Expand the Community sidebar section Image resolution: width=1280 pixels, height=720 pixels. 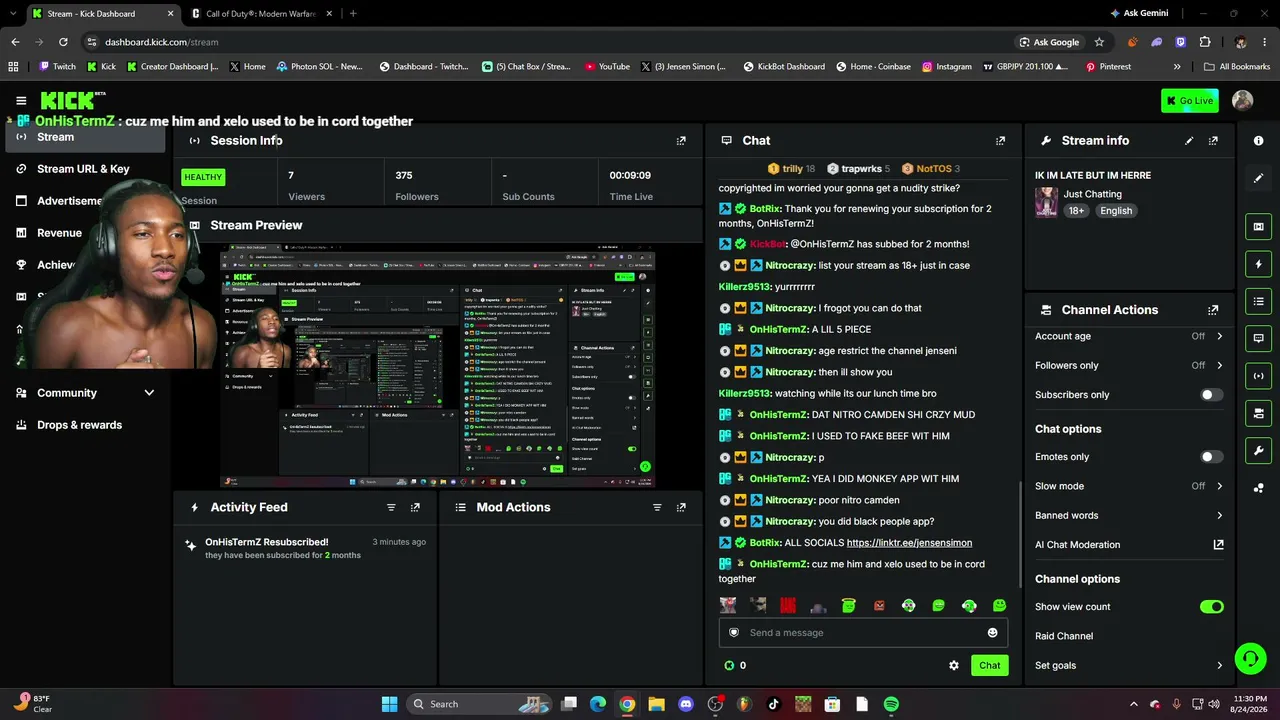tap(84, 393)
